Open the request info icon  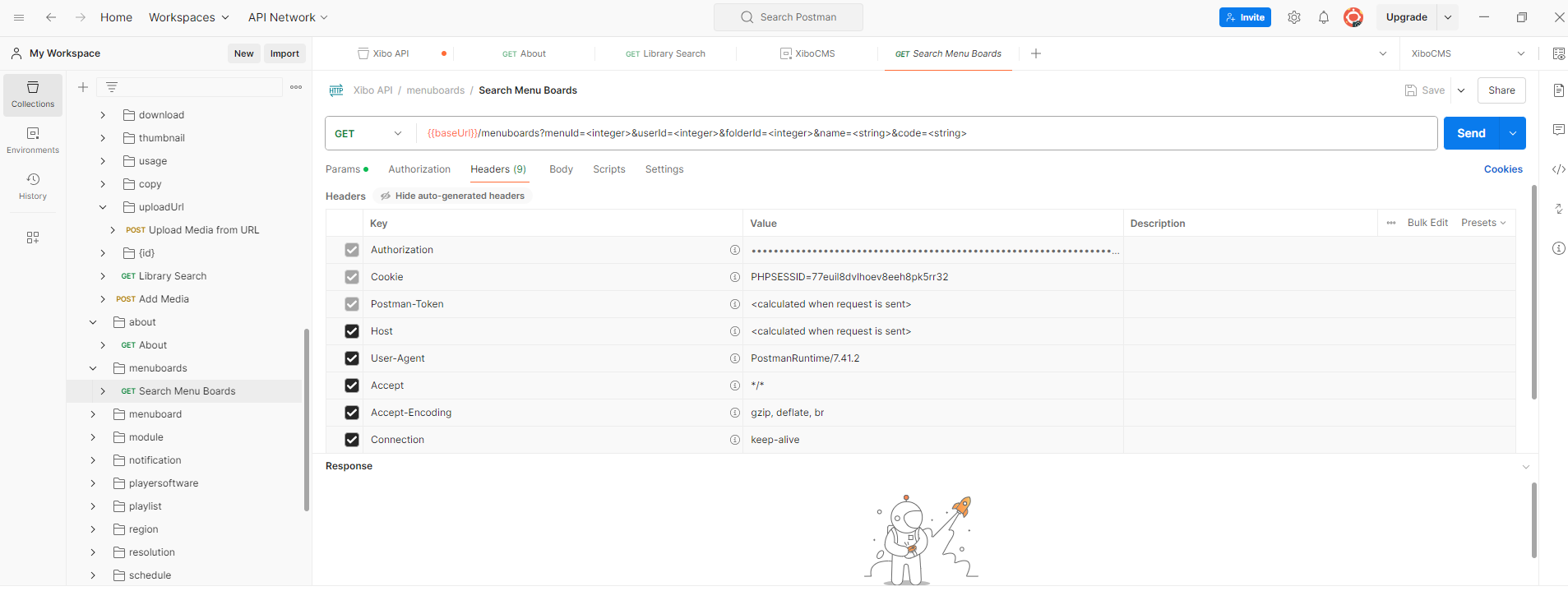[1558, 248]
